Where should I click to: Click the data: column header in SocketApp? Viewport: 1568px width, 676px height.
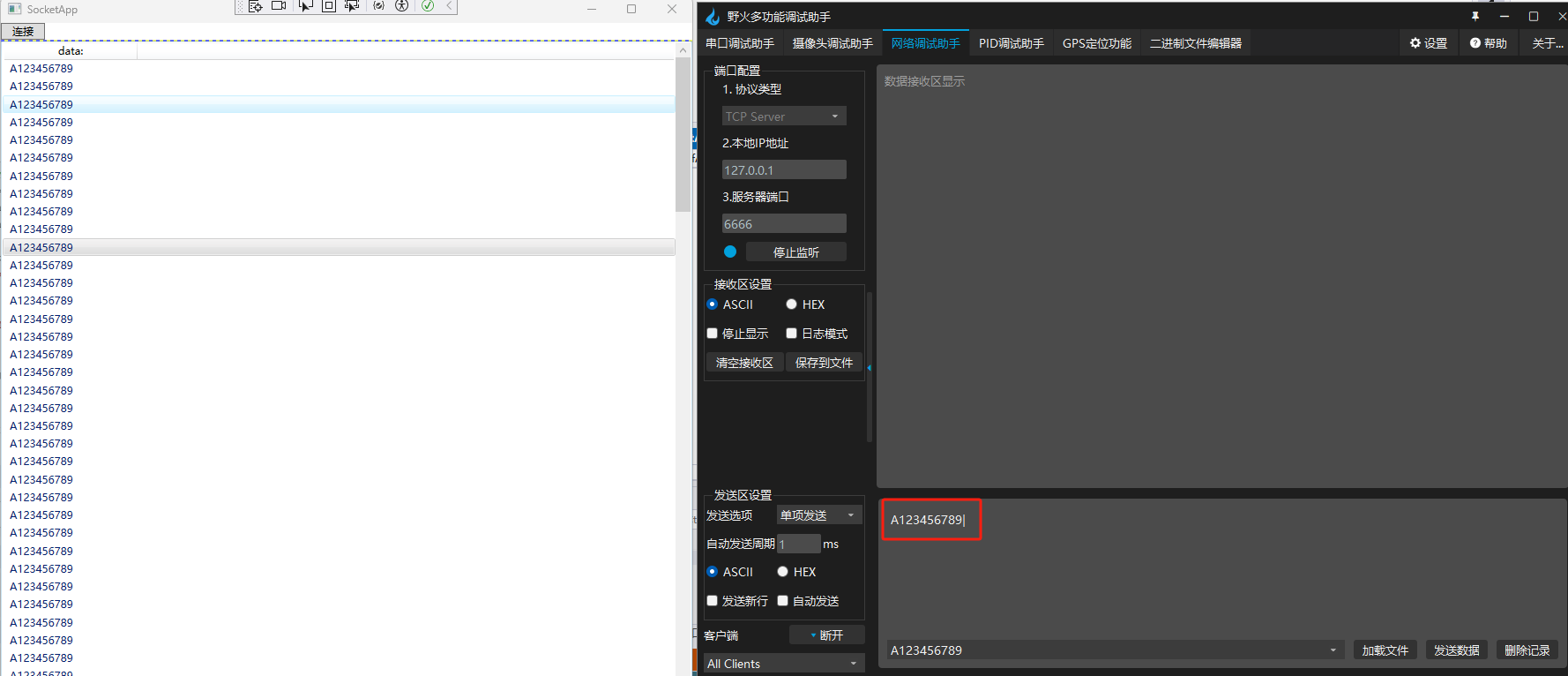(71, 51)
